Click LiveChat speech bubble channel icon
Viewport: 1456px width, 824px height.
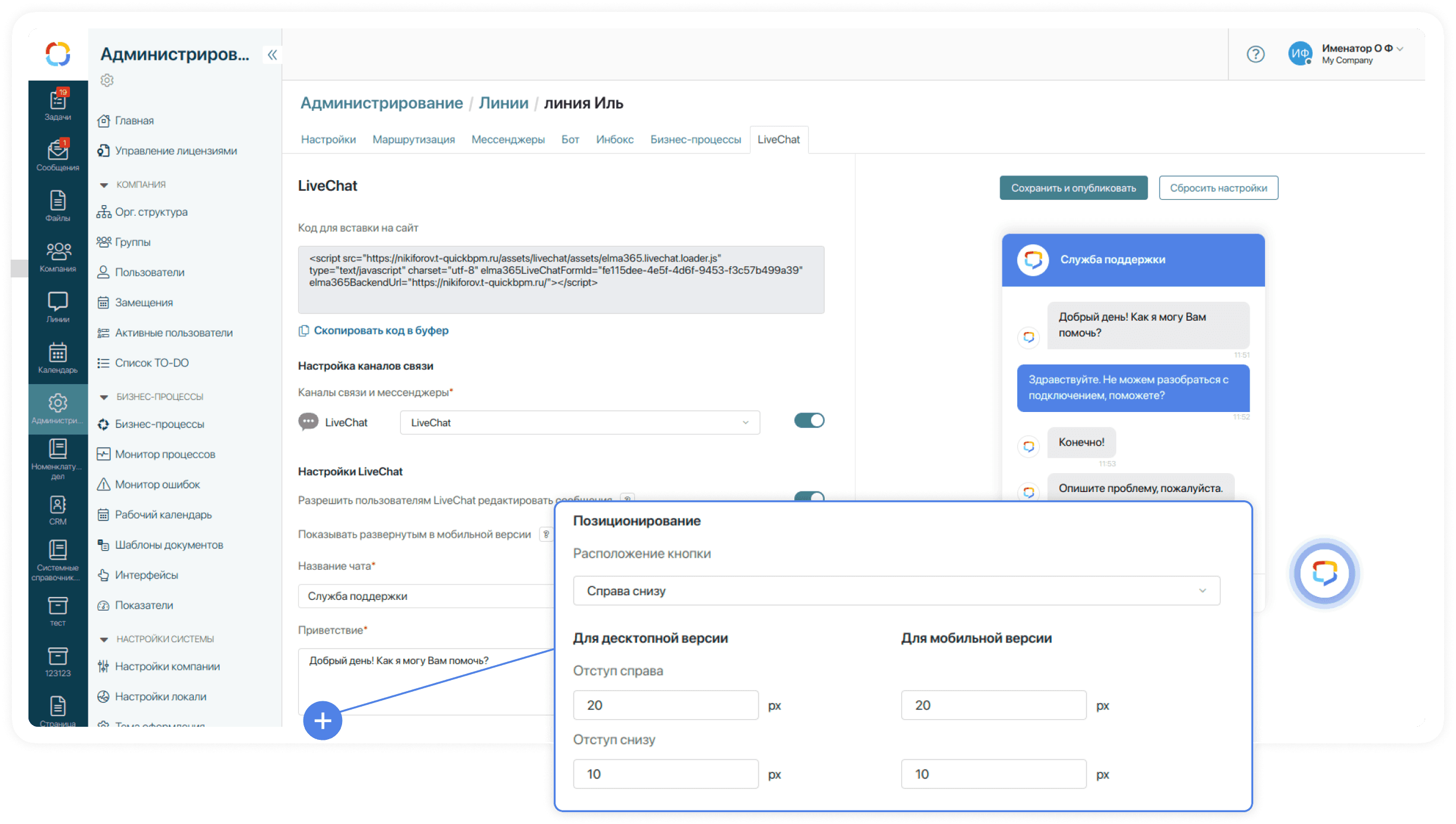pos(308,422)
